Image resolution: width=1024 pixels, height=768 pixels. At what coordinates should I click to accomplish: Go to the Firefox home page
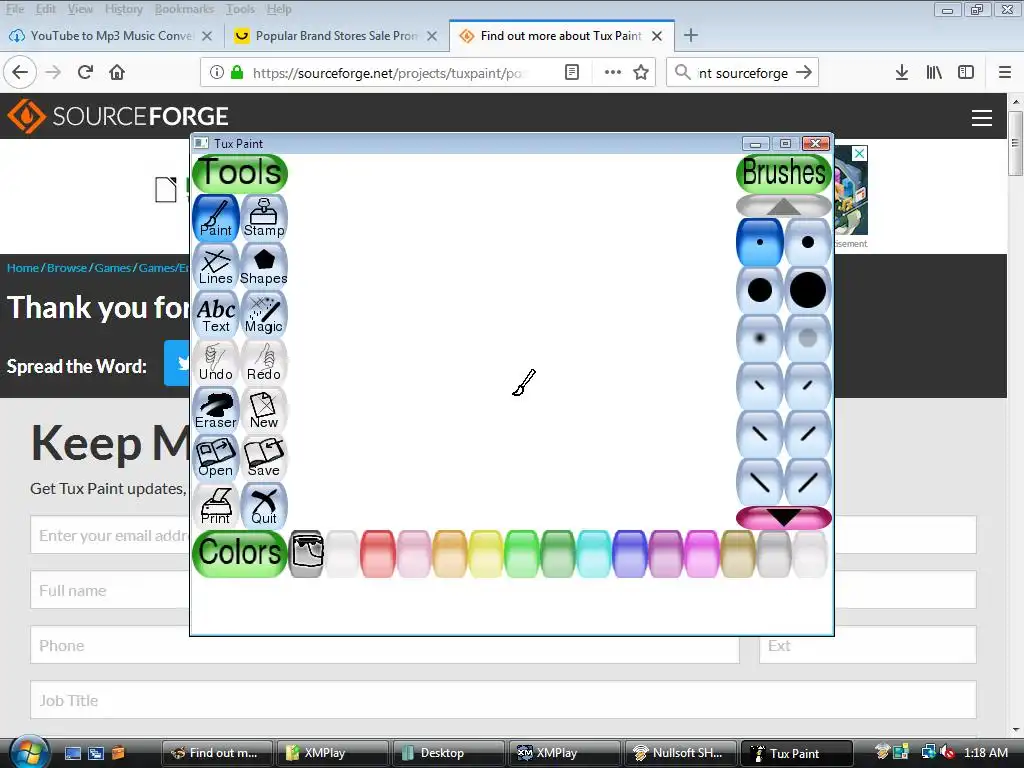tap(117, 72)
